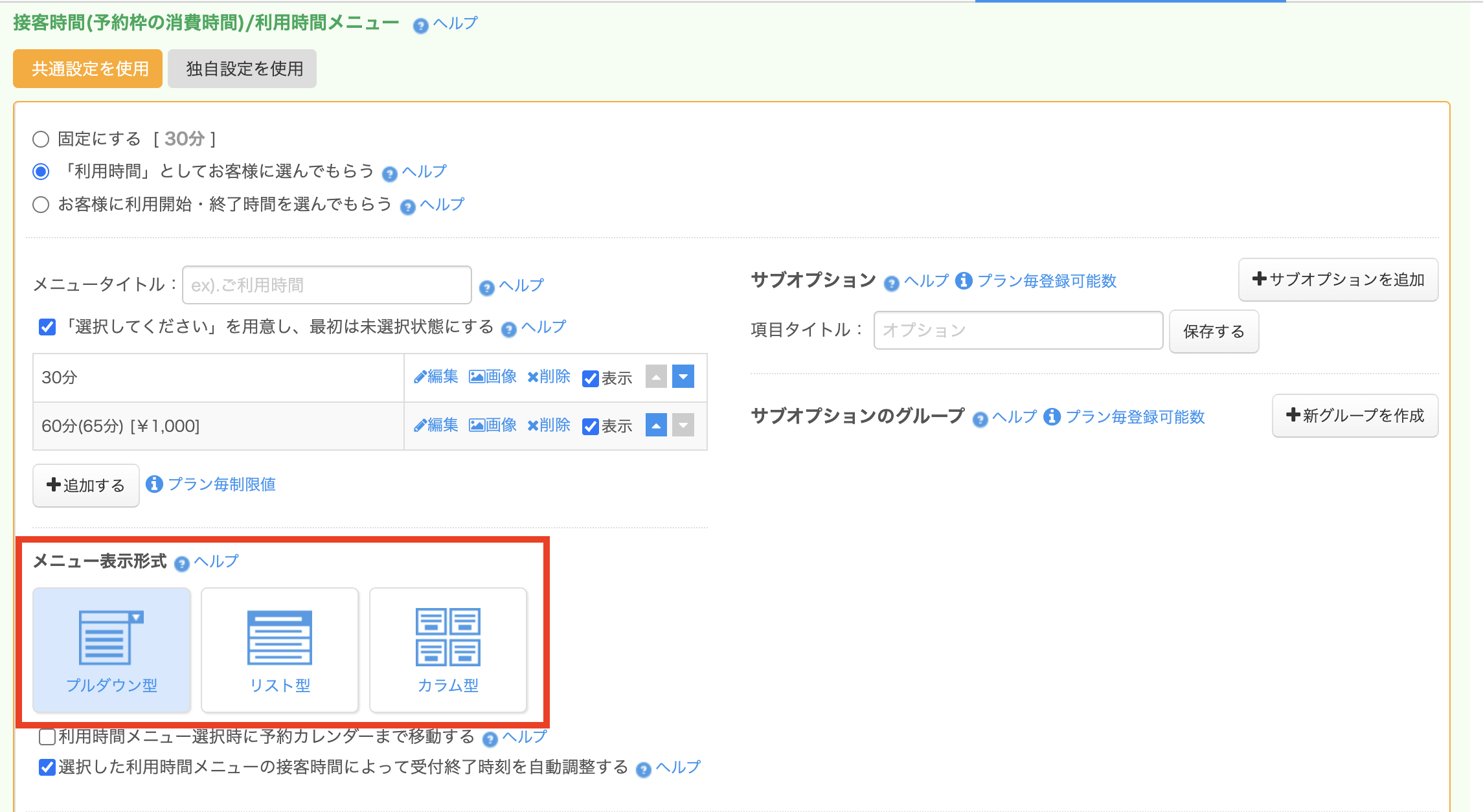Switch to 独自設定を使用 tab
The height and width of the screenshot is (812, 1483).
[x=242, y=69]
